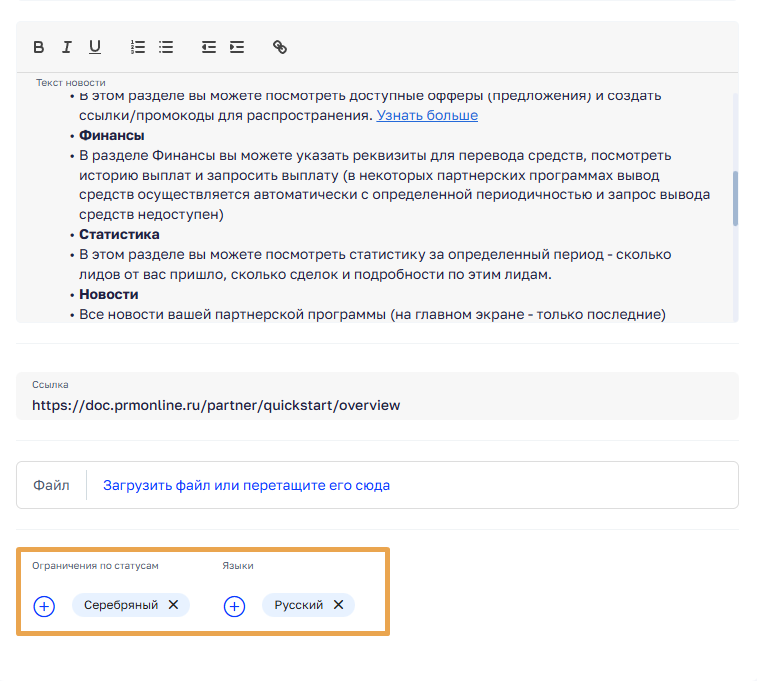Open the Узнать больше link
This screenshot has width=757, height=681.
pos(427,115)
